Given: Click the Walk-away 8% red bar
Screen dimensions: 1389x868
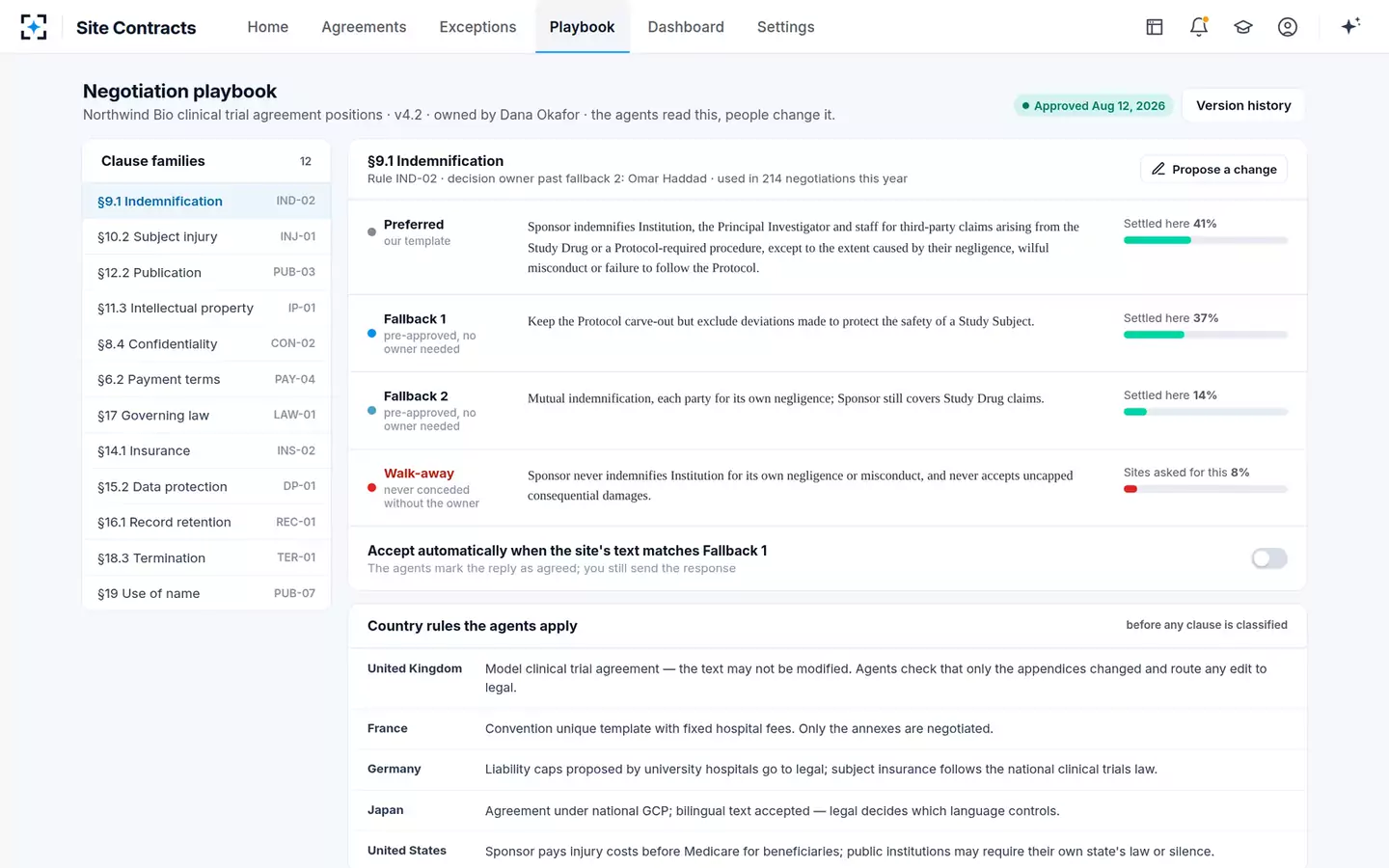Looking at the screenshot, I should point(1206,489).
